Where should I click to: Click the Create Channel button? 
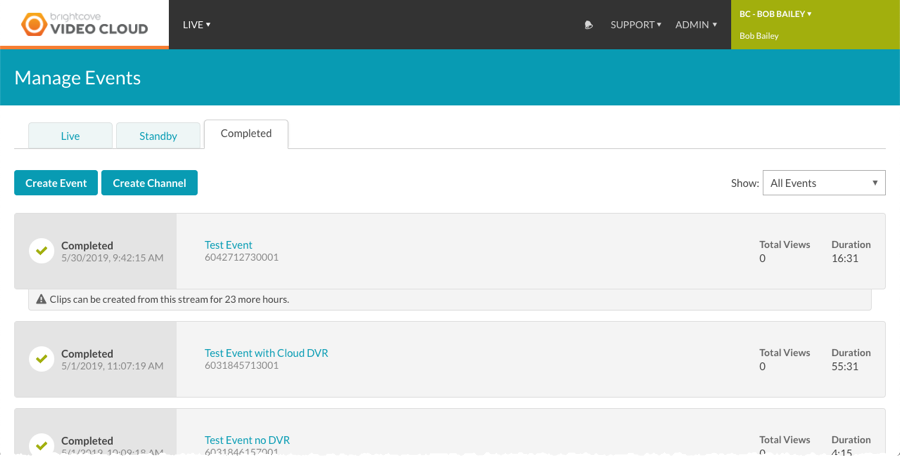(149, 183)
